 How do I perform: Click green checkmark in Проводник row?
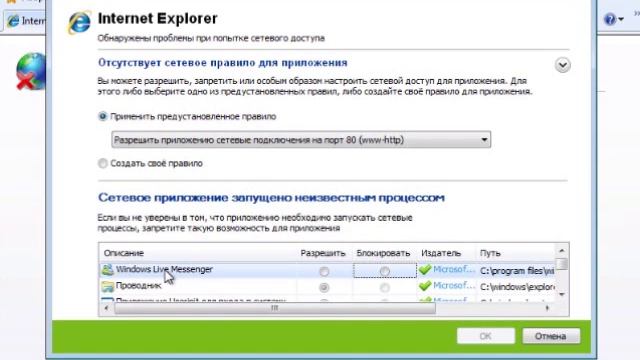[425, 286]
